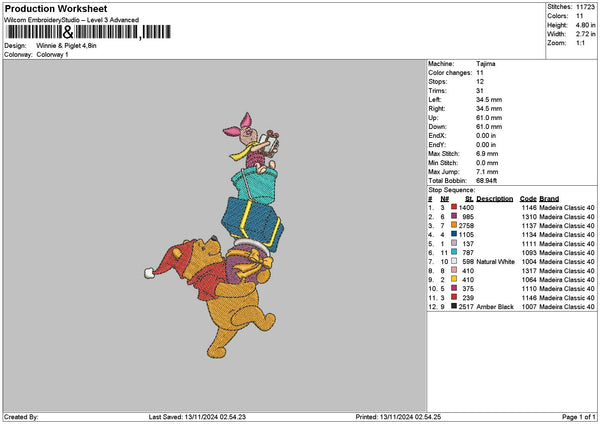The height and width of the screenshot is (424, 600).
Task: Choose the dark blue swatch for stop 4
Action: point(454,234)
